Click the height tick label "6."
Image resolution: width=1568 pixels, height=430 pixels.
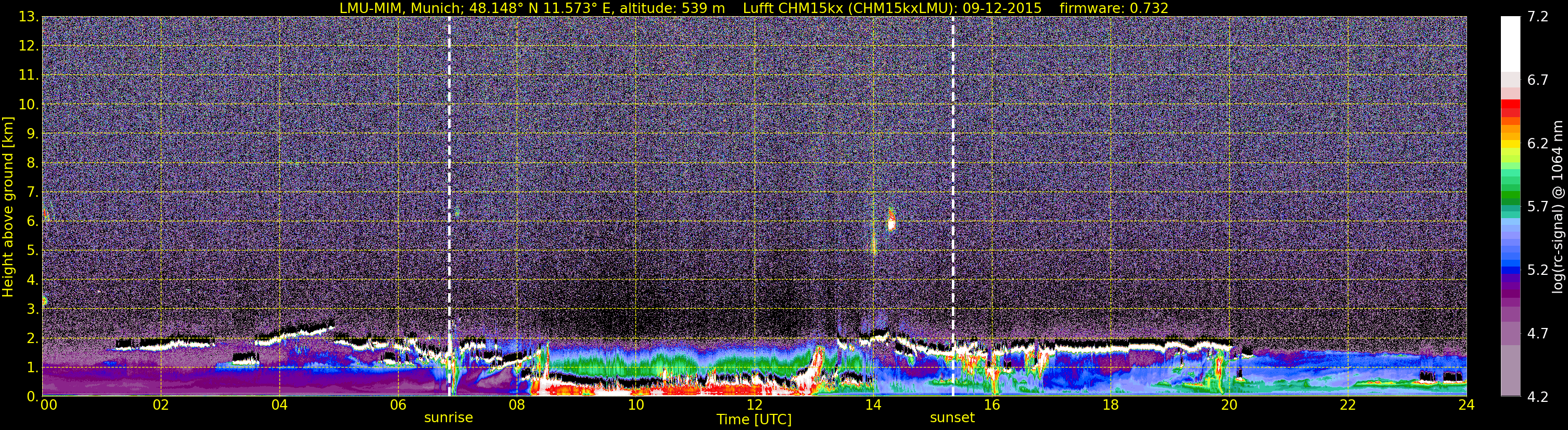(x=33, y=222)
